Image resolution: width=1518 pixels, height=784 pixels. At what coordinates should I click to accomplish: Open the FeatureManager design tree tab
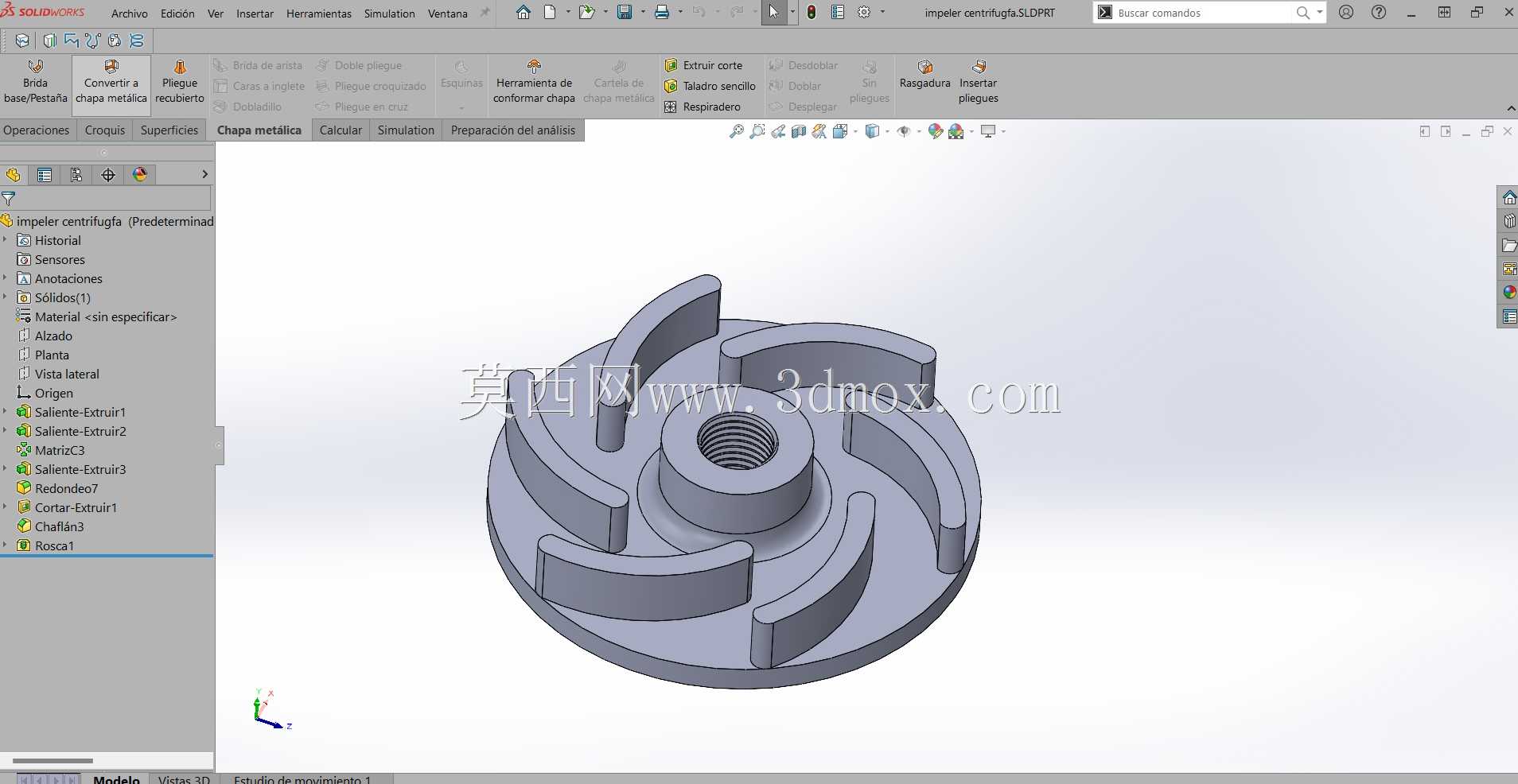[14, 175]
